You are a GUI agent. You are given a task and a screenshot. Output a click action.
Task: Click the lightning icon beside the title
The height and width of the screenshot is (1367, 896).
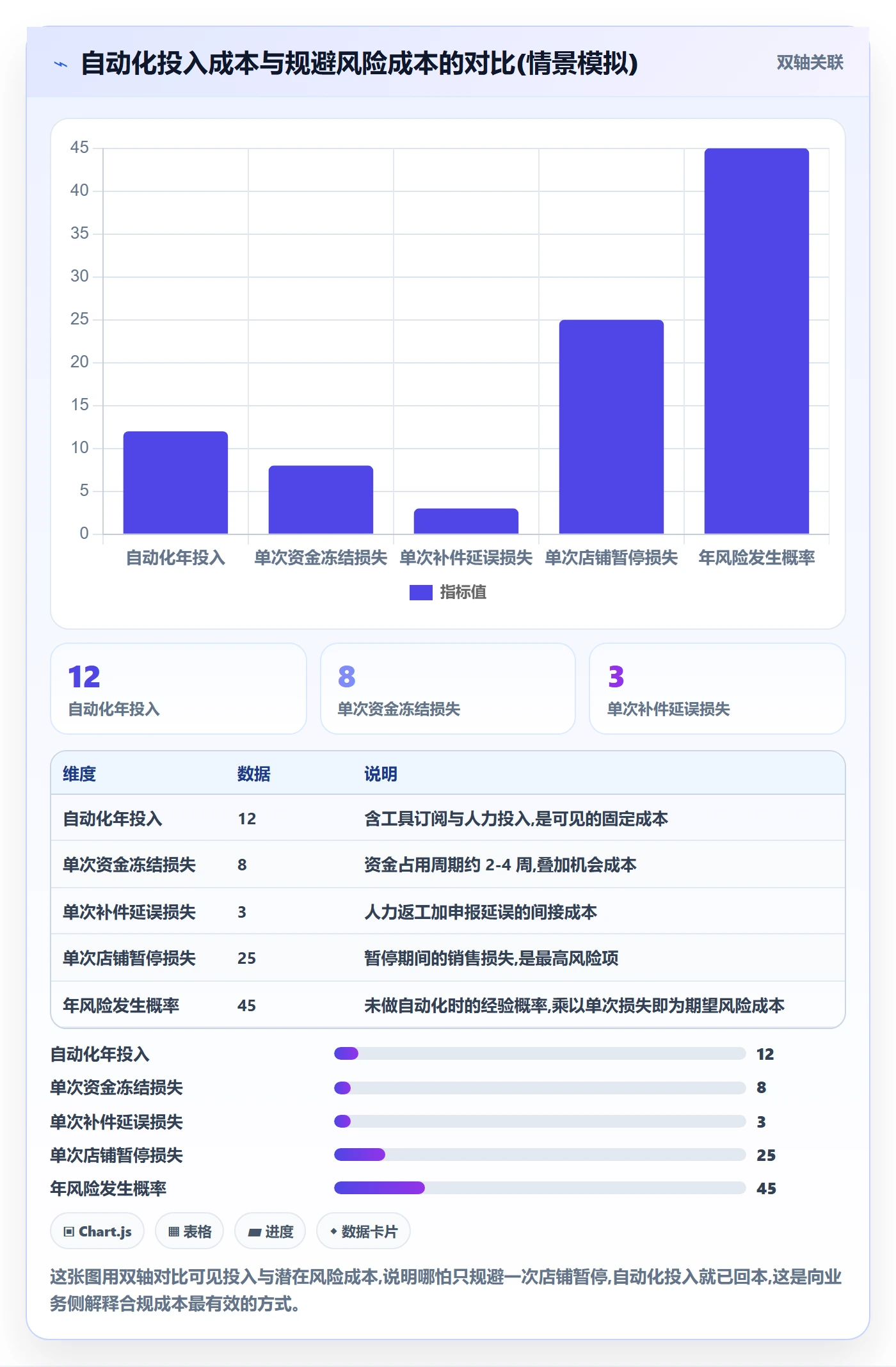(x=61, y=64)
